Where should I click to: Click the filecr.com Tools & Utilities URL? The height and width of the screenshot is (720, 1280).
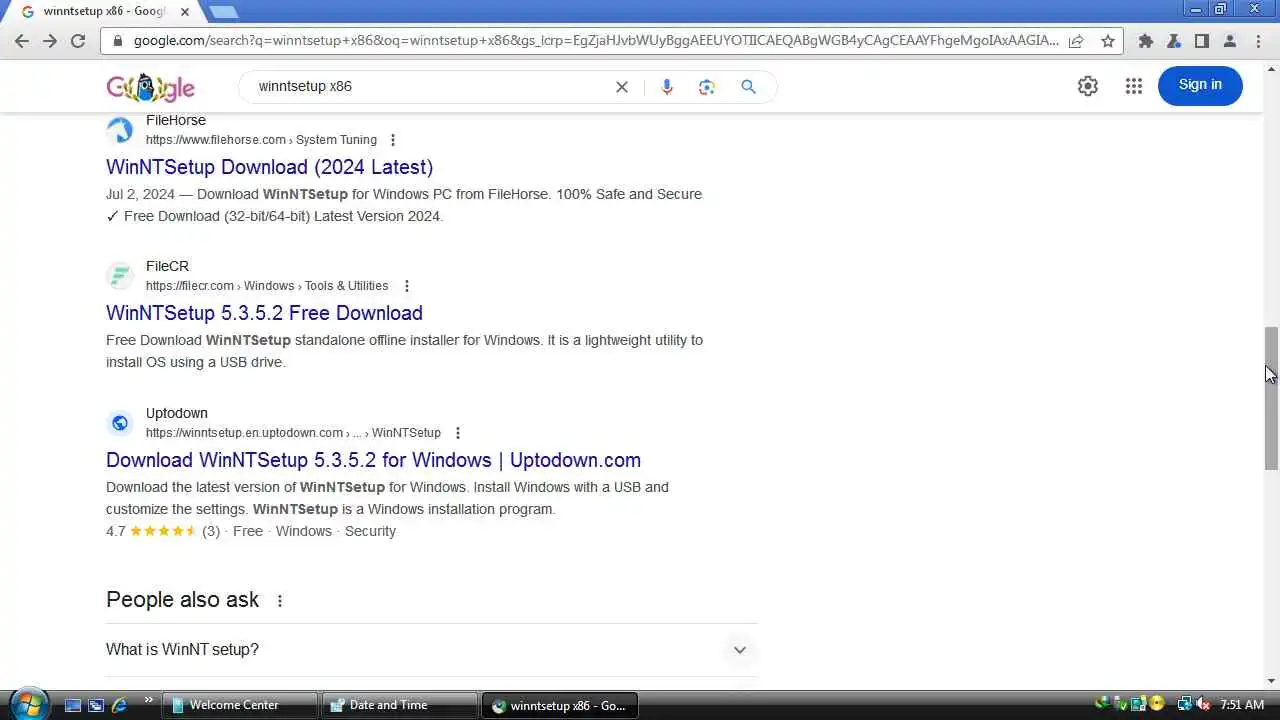click(267, 286)
